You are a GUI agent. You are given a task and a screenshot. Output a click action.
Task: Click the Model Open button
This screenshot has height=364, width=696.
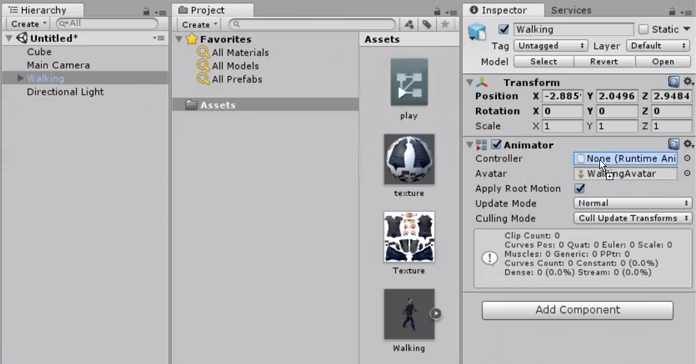click(x=663, y=61)
